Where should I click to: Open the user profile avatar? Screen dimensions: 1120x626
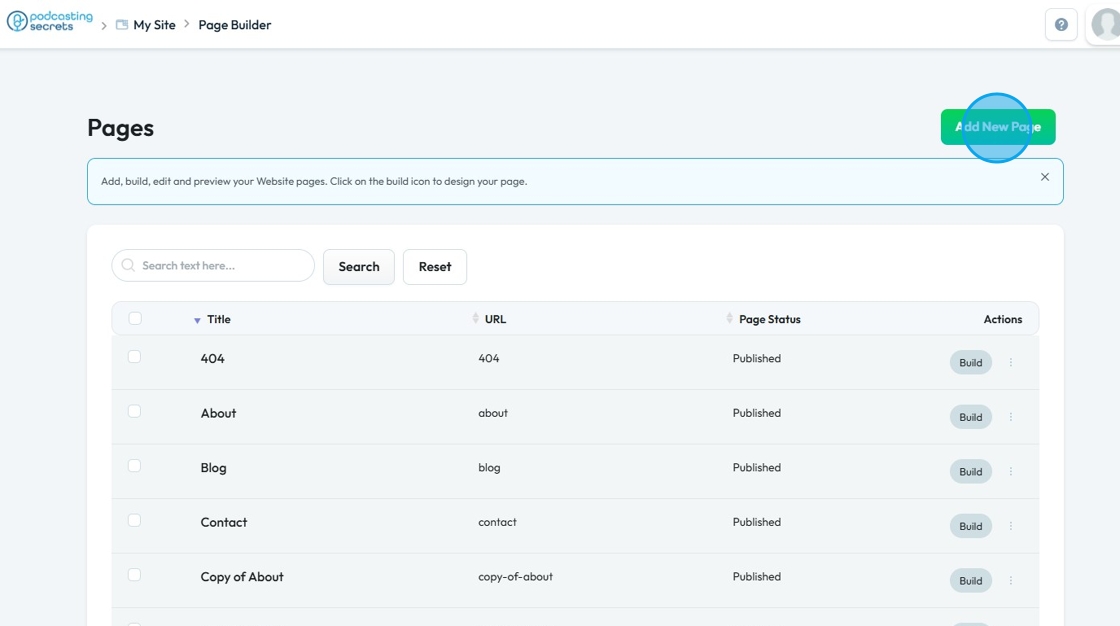coord(1105,25)
